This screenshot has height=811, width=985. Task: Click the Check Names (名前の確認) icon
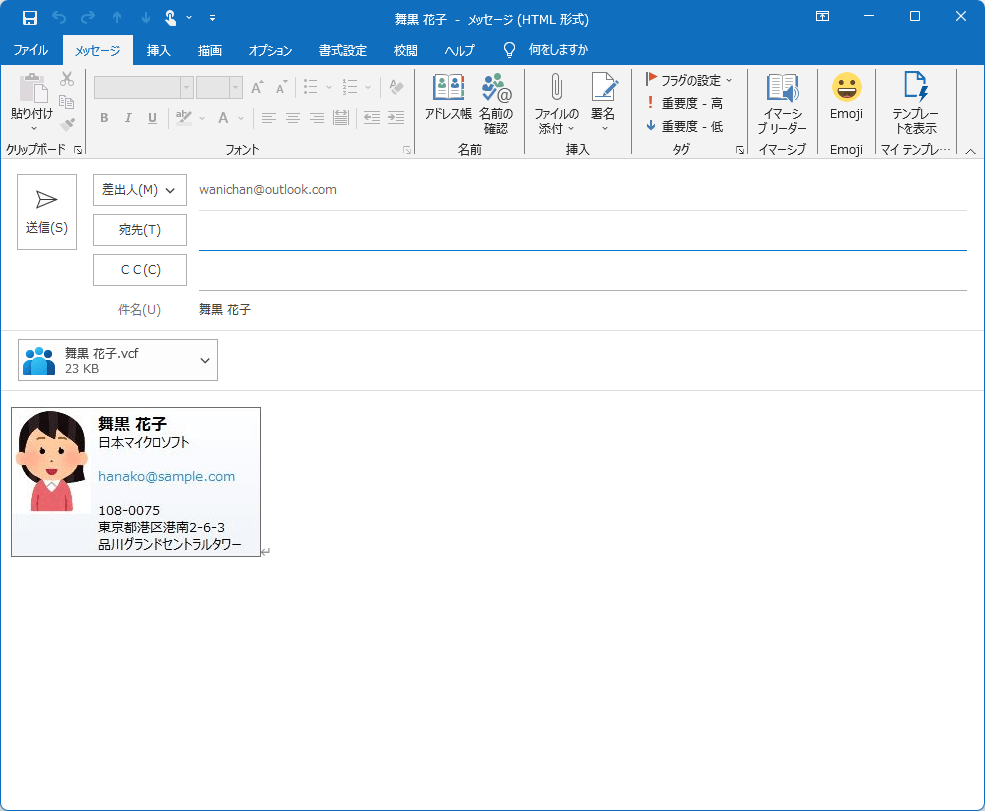[496, 99]
